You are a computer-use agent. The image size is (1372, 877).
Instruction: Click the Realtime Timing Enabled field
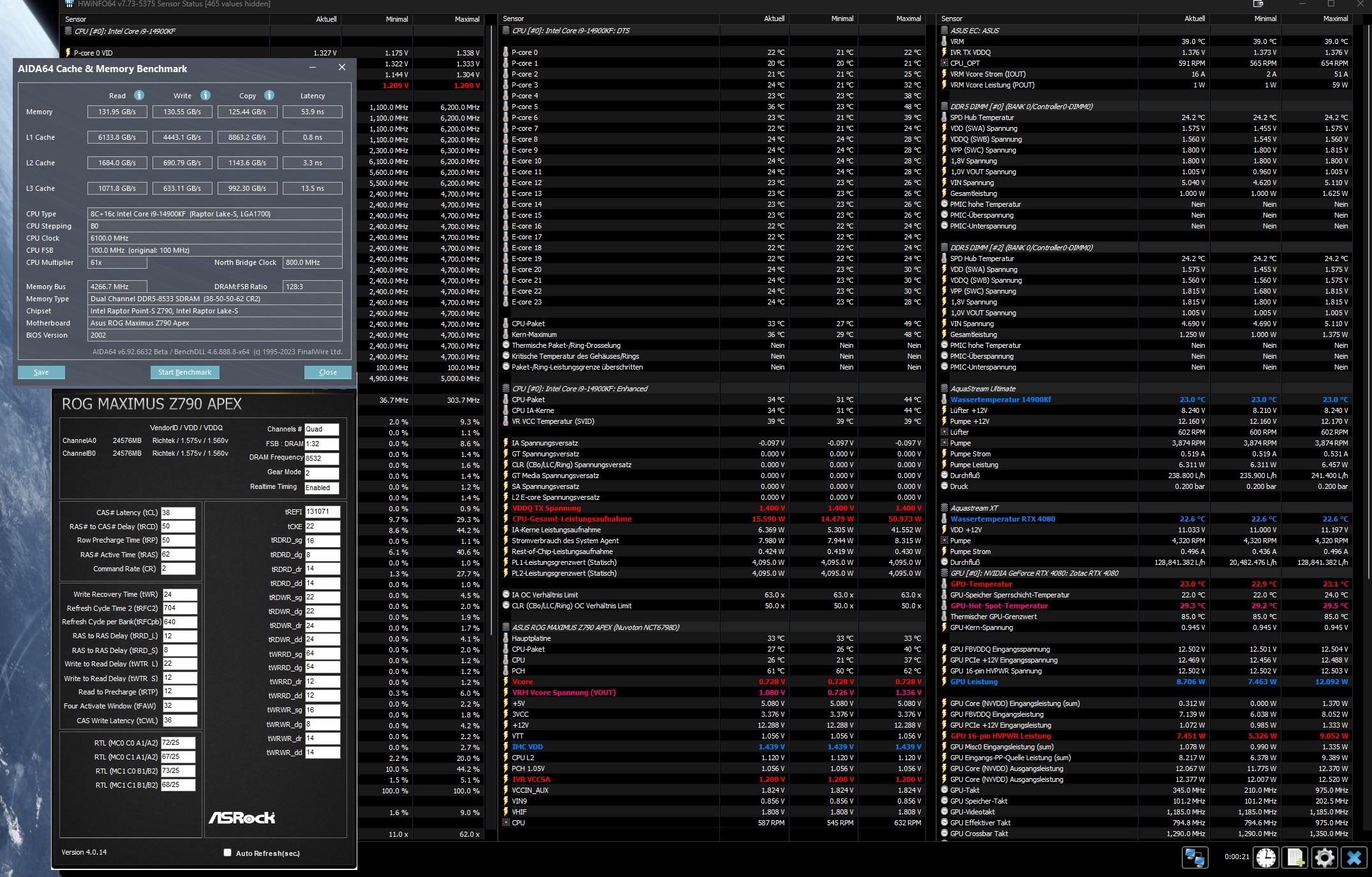click(x=322, y=488)
